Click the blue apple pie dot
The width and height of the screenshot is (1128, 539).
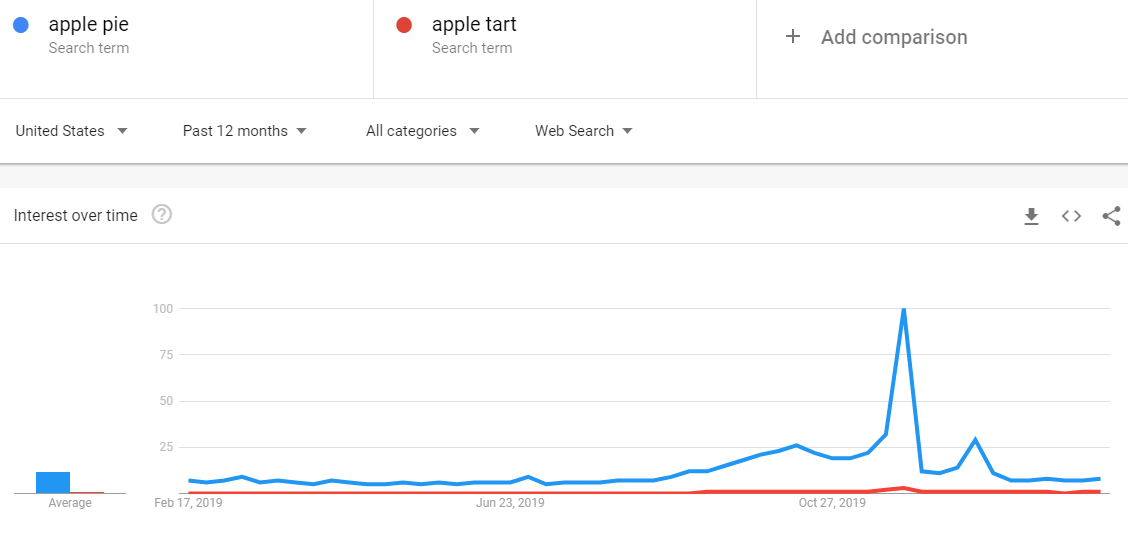click(x=21, y=25)
